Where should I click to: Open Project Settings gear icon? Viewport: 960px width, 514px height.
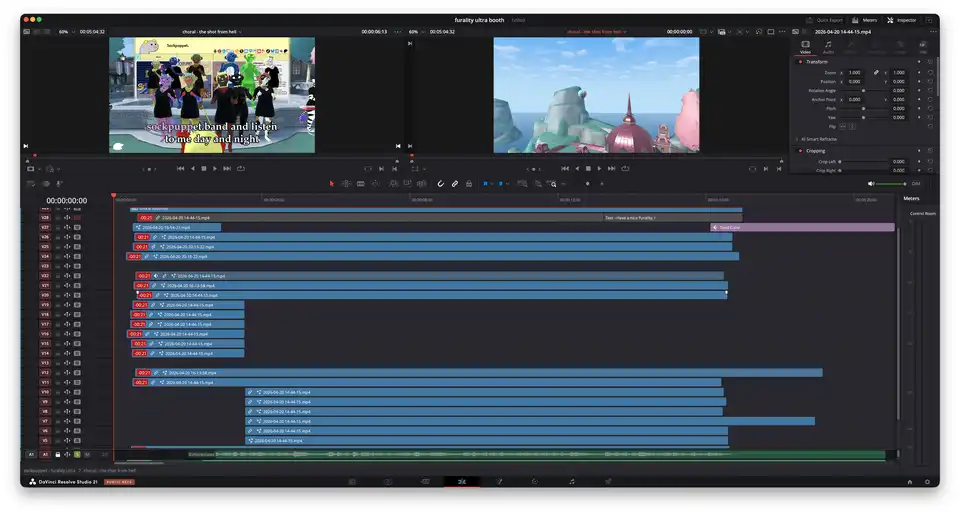[x=928, y=482]
